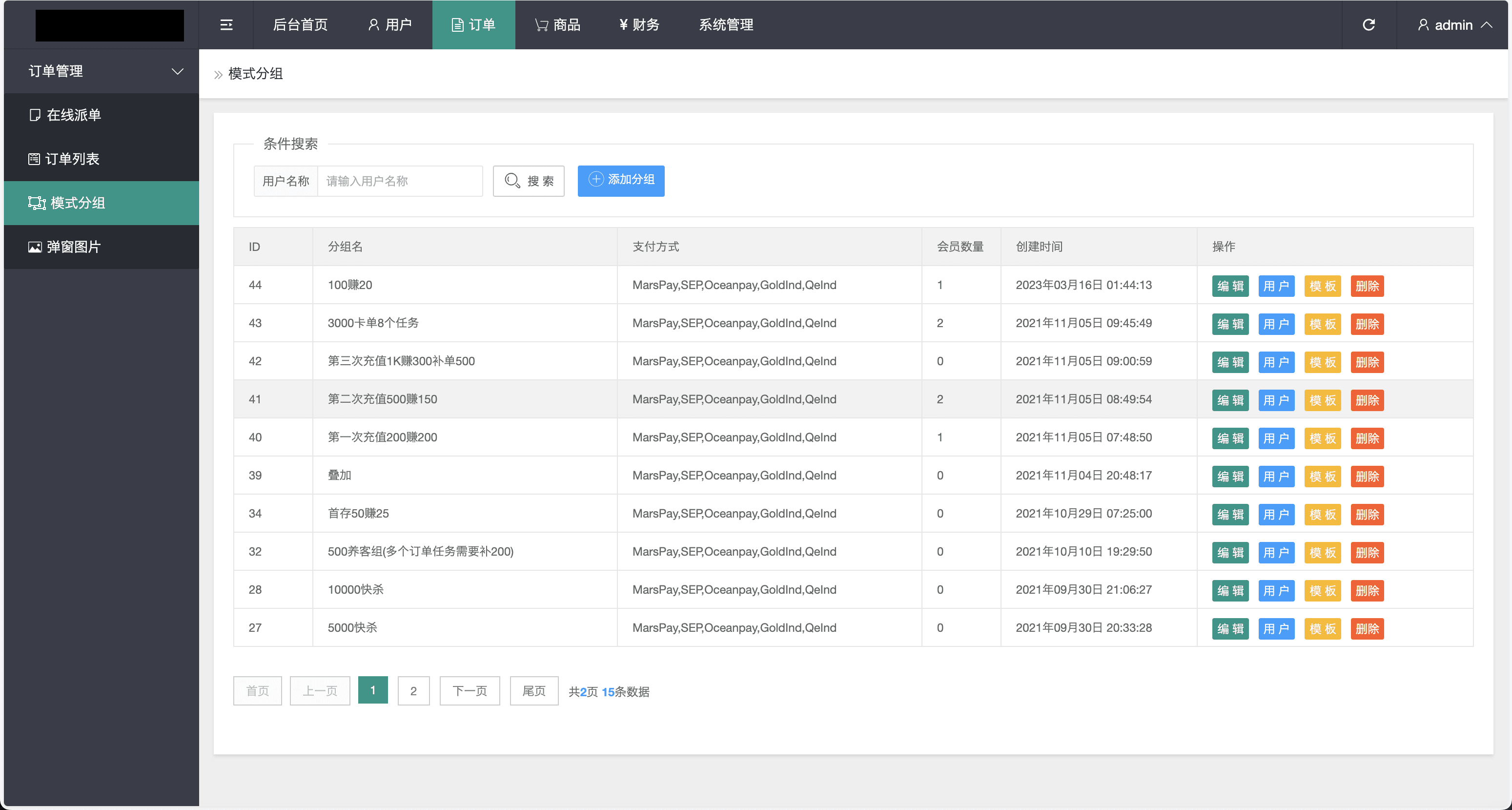Open 在线派单 from the sidebar
Viewport: 1512px width, 810px height.
coord(73,115)
